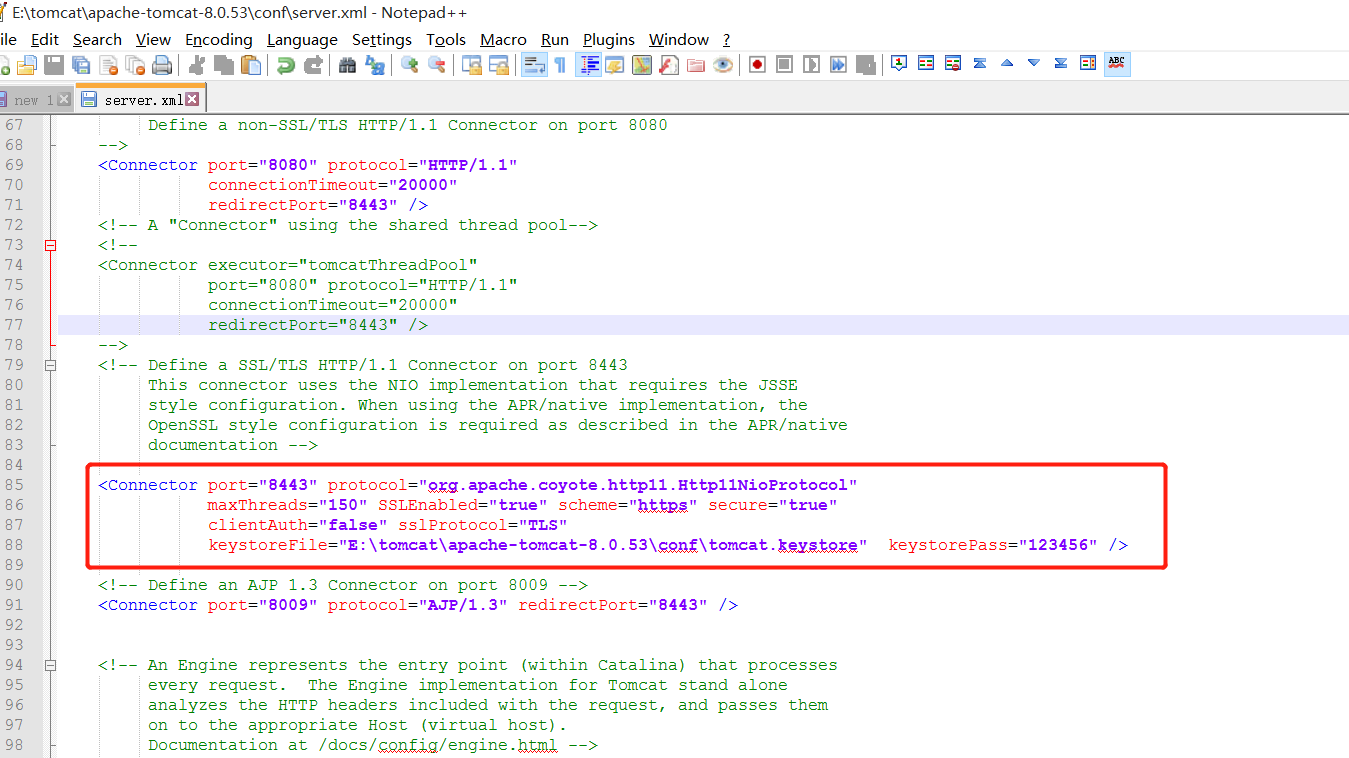Select the server.xml tab
The height and width of the screenshot is (758, 1349).
tap(140, 100)
